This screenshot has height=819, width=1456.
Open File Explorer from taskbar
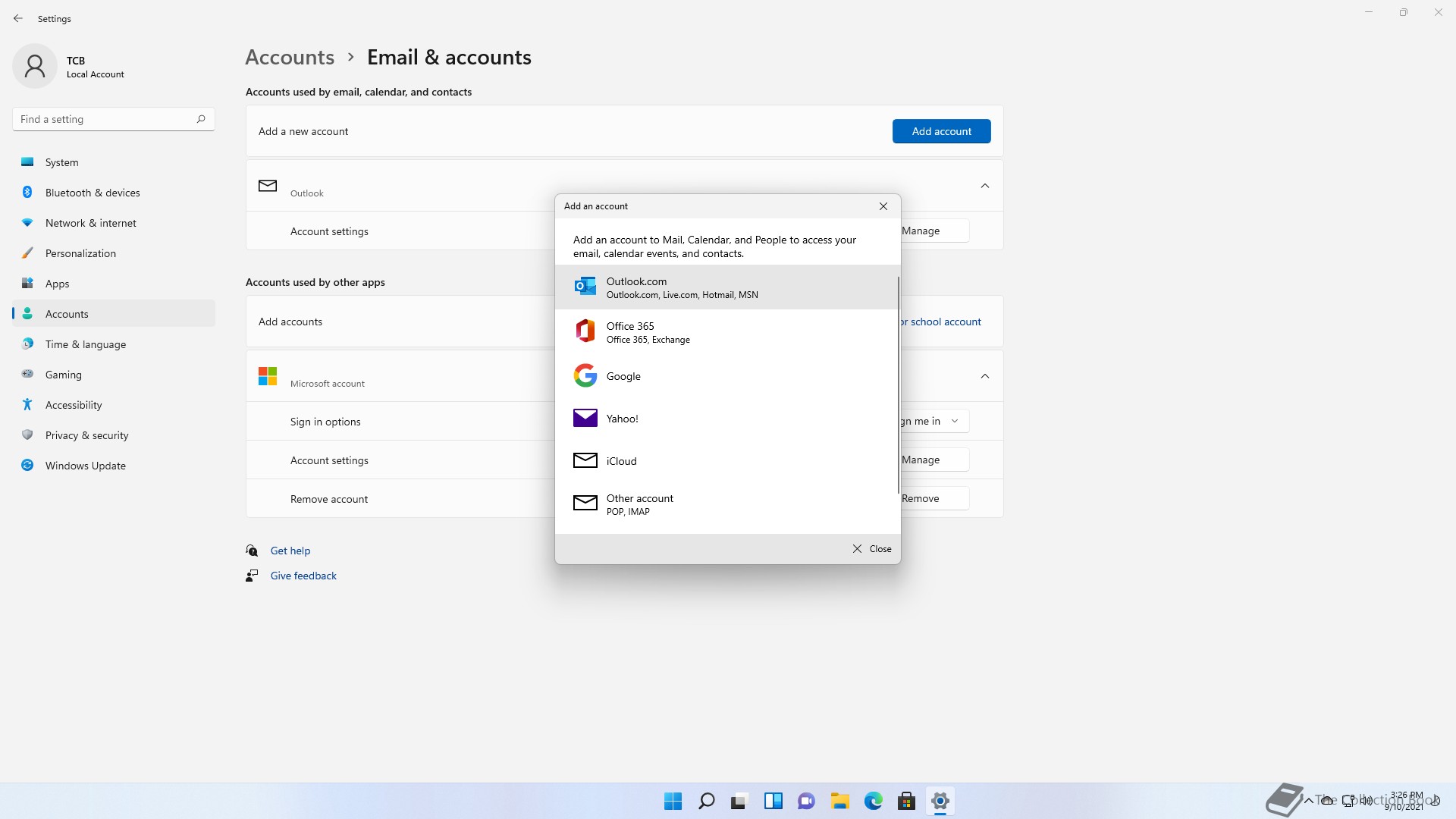[839, 801]
